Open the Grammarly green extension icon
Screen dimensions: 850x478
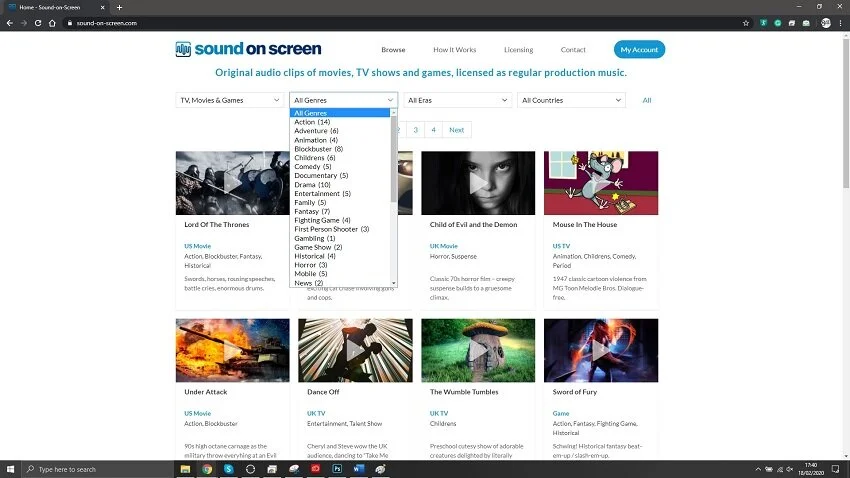[778, 23]
